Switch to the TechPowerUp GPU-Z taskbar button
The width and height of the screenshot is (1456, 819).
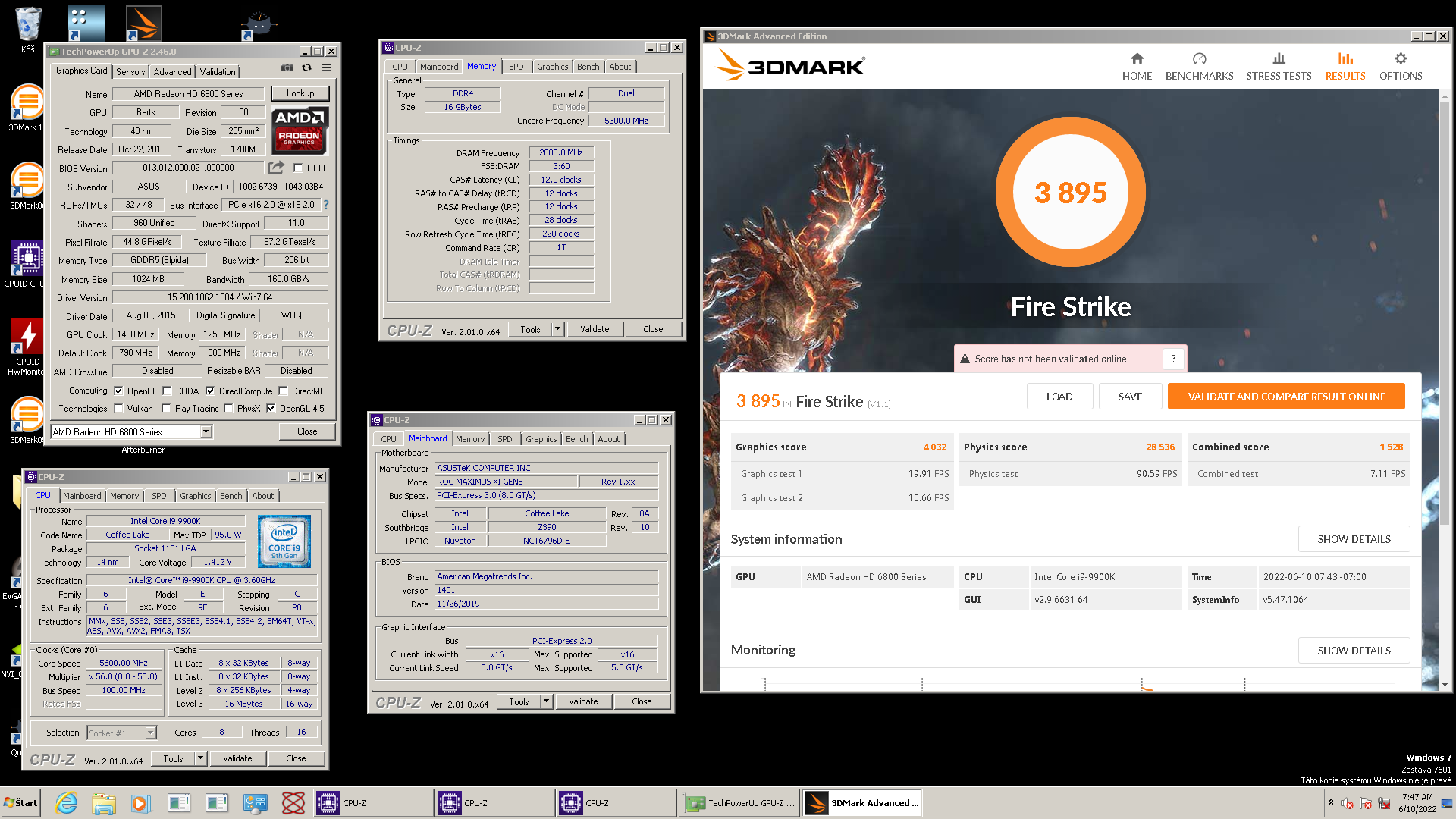pyautogui.click(x=739, y=803)
